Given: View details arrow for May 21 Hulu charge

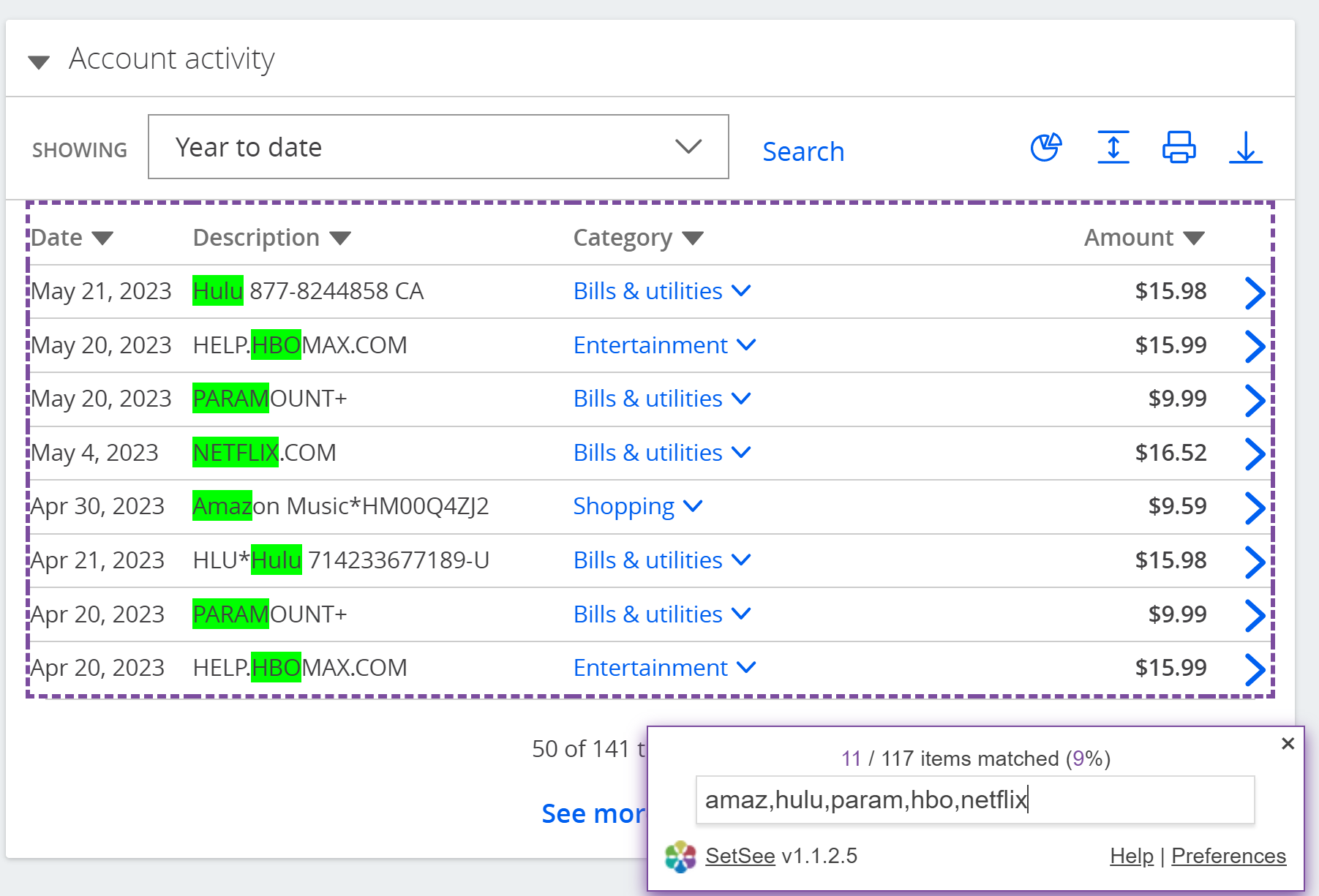Looking at the screenshot, I should [1255, 293].
